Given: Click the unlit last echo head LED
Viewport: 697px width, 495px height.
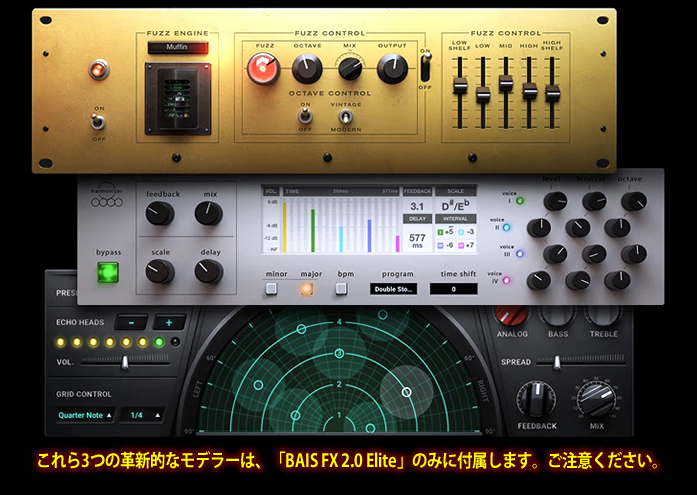Looking at the screenshot, I should (x=176, y=342).
